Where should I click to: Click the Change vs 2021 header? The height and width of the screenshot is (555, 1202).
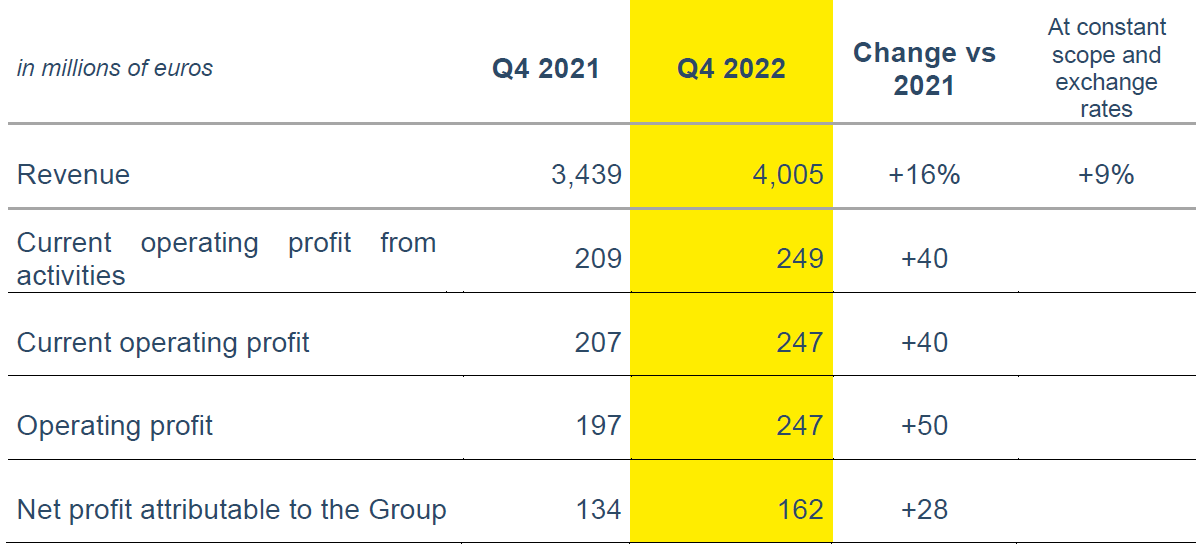923,69
